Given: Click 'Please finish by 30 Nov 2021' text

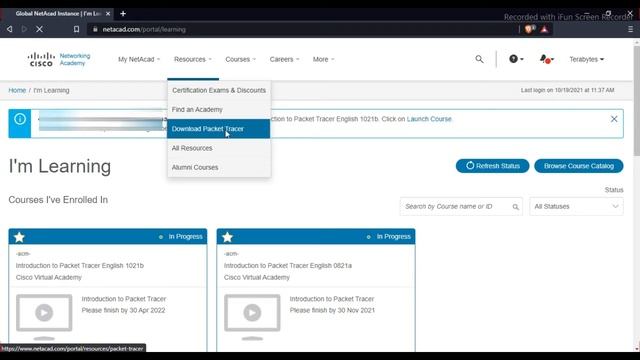Looking at the screenshot, I should coord(332,310).
